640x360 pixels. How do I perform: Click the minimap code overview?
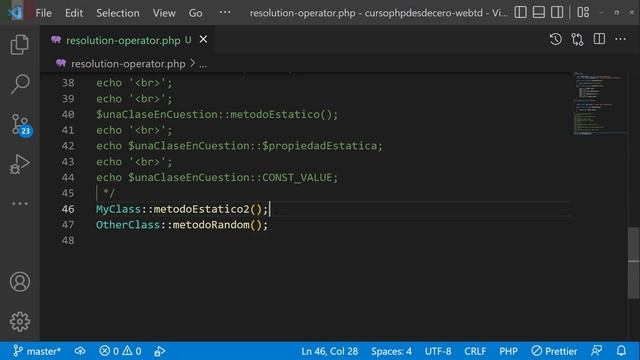point(599,104)
